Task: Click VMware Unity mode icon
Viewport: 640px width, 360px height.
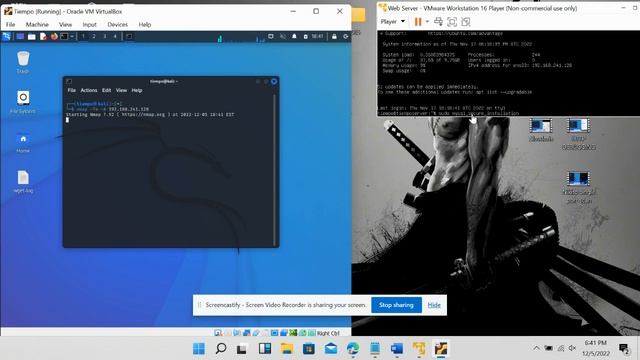Action: (x=466, y=22)
